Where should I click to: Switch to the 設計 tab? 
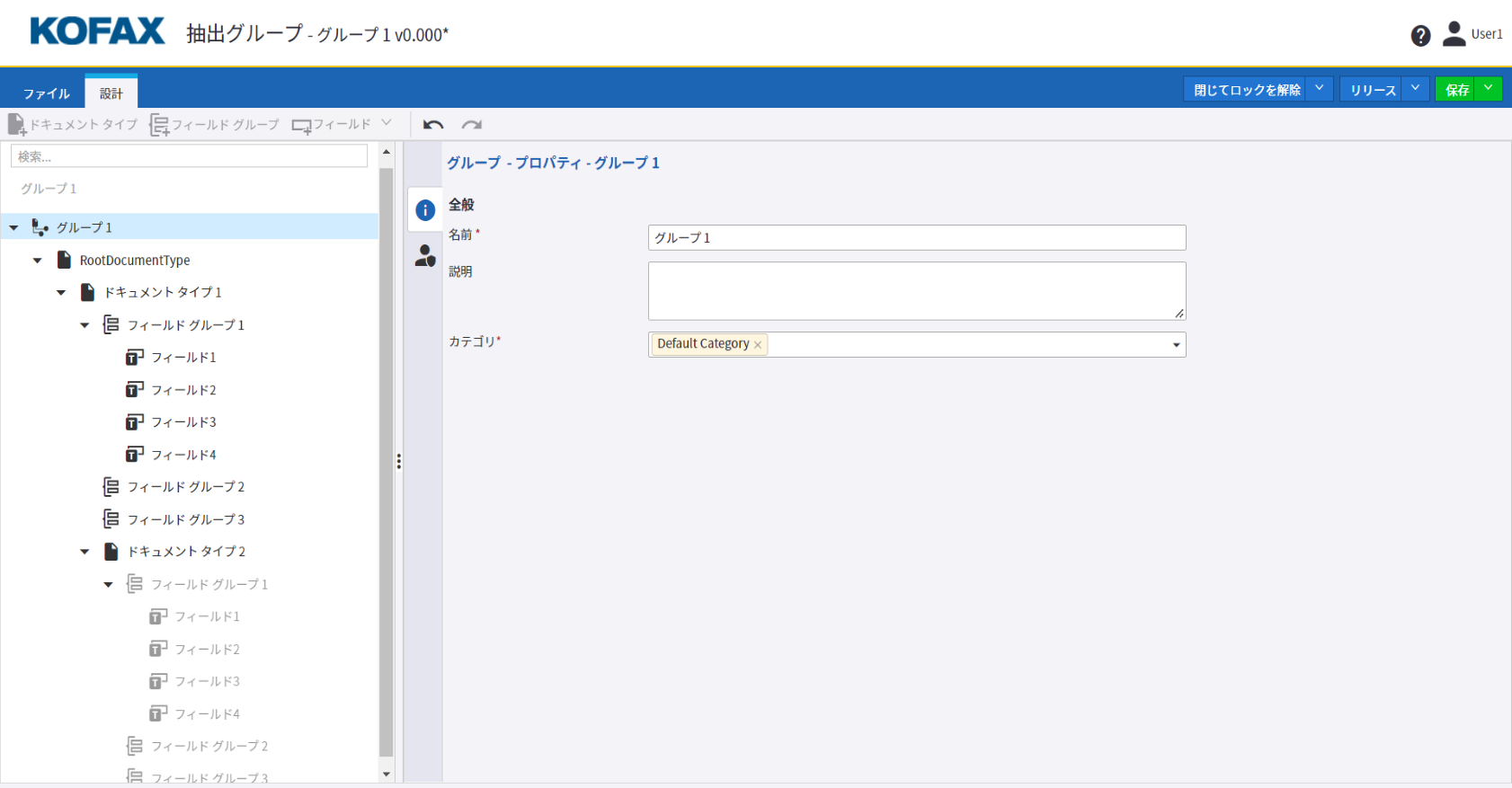click(x=111, y=93)
